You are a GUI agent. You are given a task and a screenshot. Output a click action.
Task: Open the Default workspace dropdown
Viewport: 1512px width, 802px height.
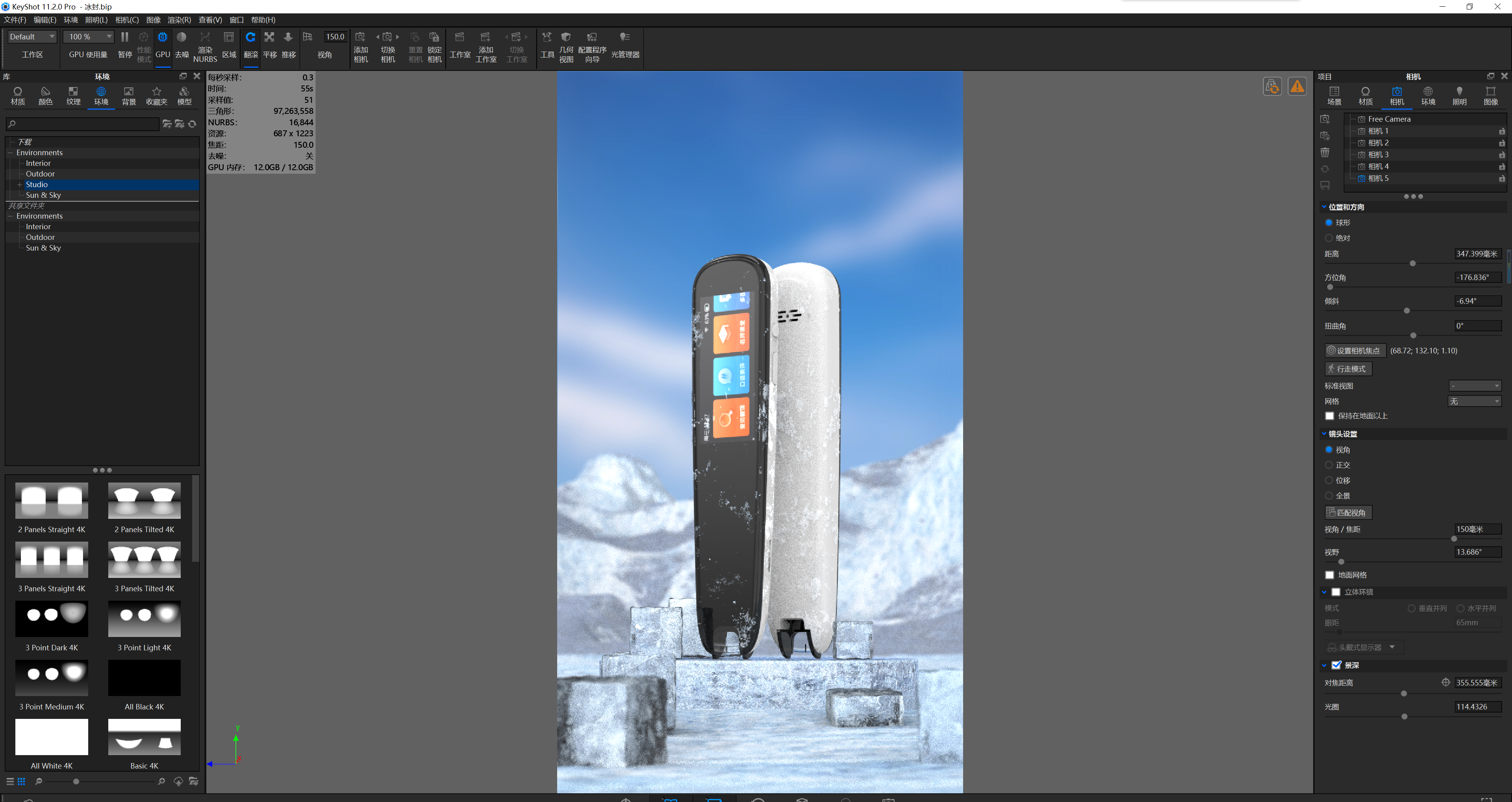click(31, 36)
